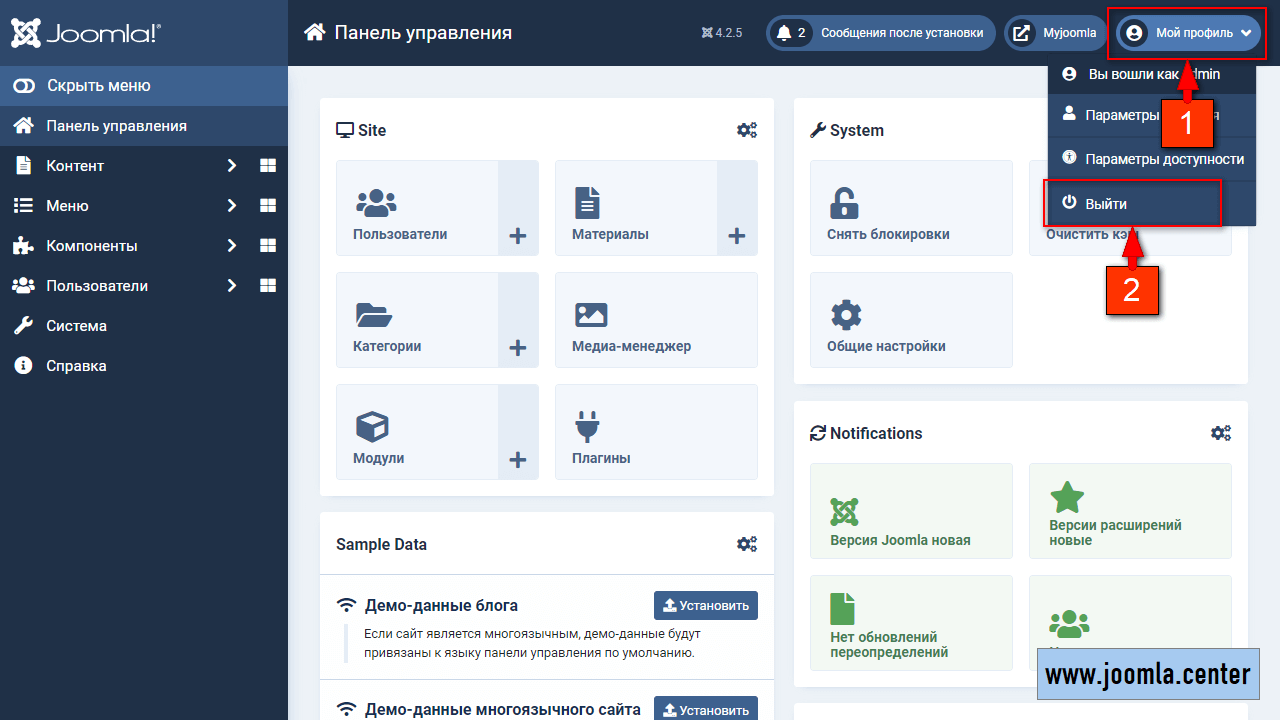The width and height of the screenshot is (1280, 720).
Task: Expand the Меню sidebar chevron
Action: (x=231, y=206)
